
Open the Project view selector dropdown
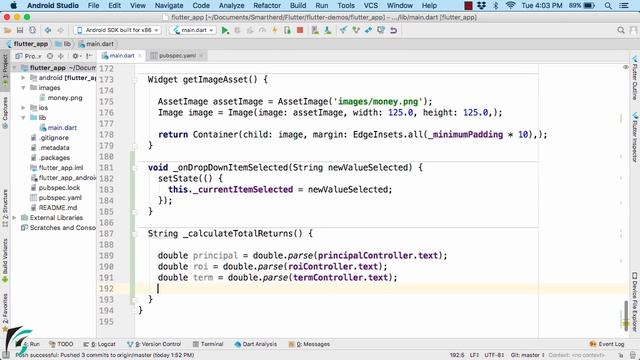[29, 56]
